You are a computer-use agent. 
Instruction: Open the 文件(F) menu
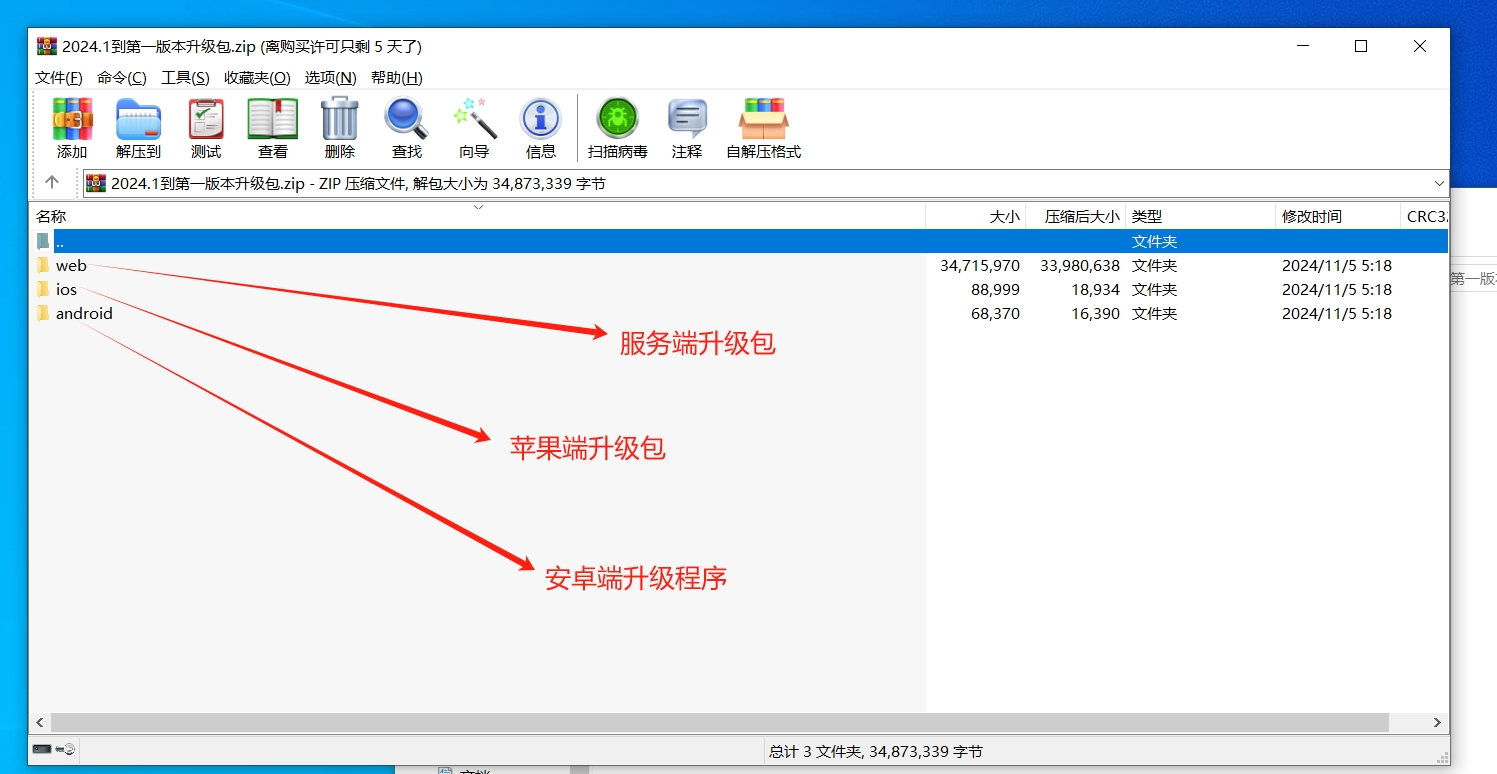click(x=59, y=78)
